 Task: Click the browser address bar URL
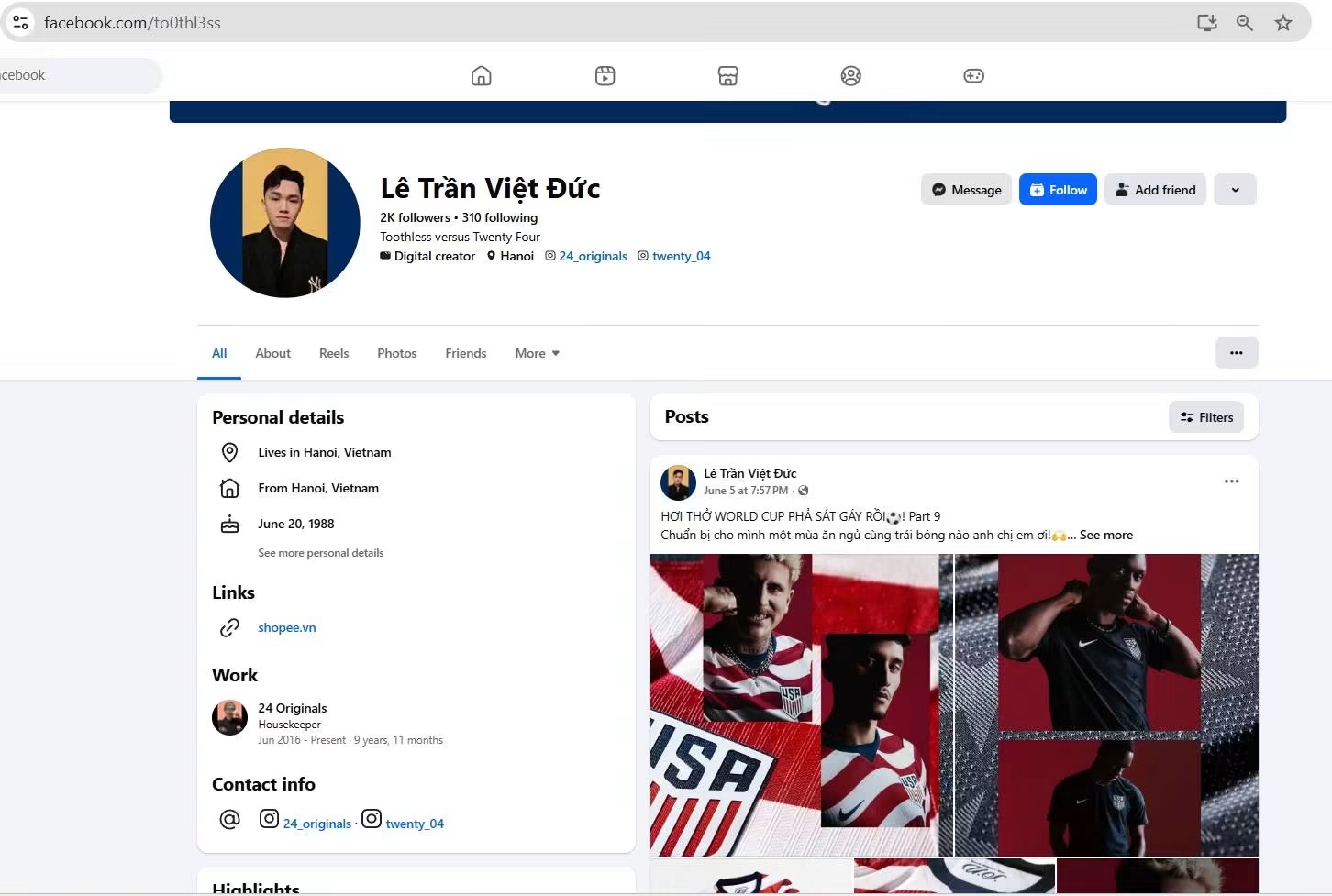click(x=133, y=23)
